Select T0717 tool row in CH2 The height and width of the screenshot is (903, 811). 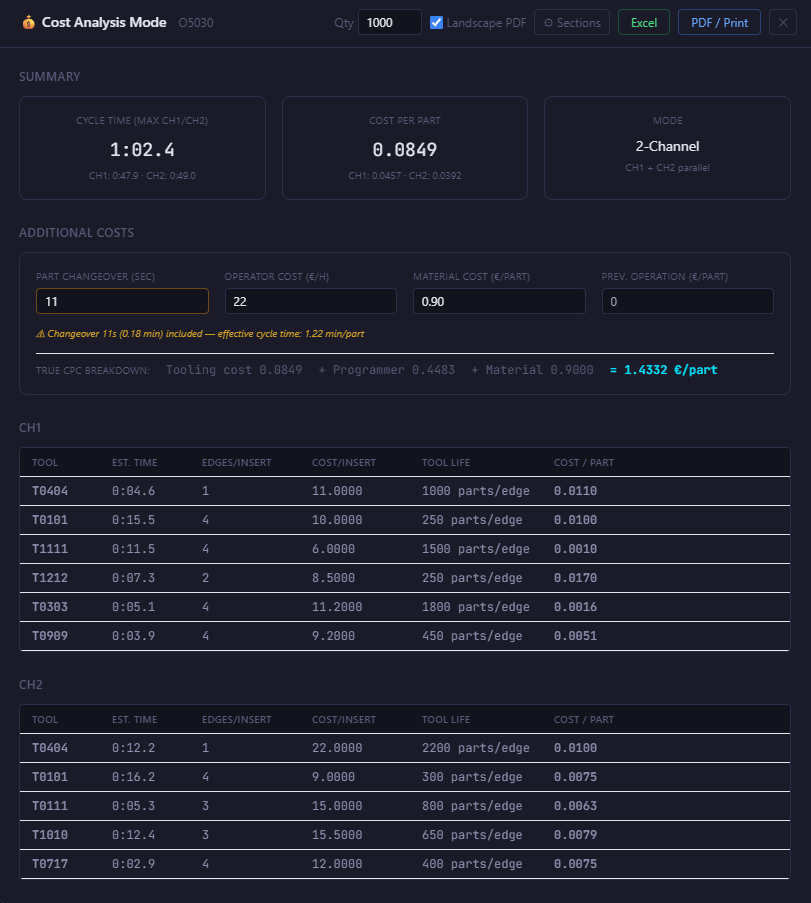[x=404, y=864]
